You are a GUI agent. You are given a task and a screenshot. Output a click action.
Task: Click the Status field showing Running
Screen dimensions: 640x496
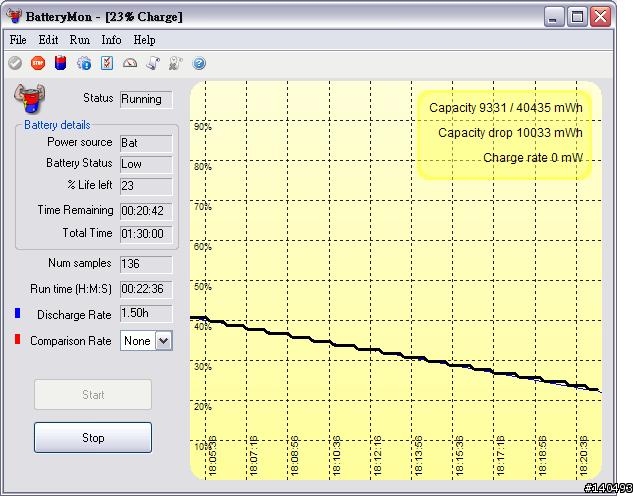pyautogui.click(x=146, y=99)
